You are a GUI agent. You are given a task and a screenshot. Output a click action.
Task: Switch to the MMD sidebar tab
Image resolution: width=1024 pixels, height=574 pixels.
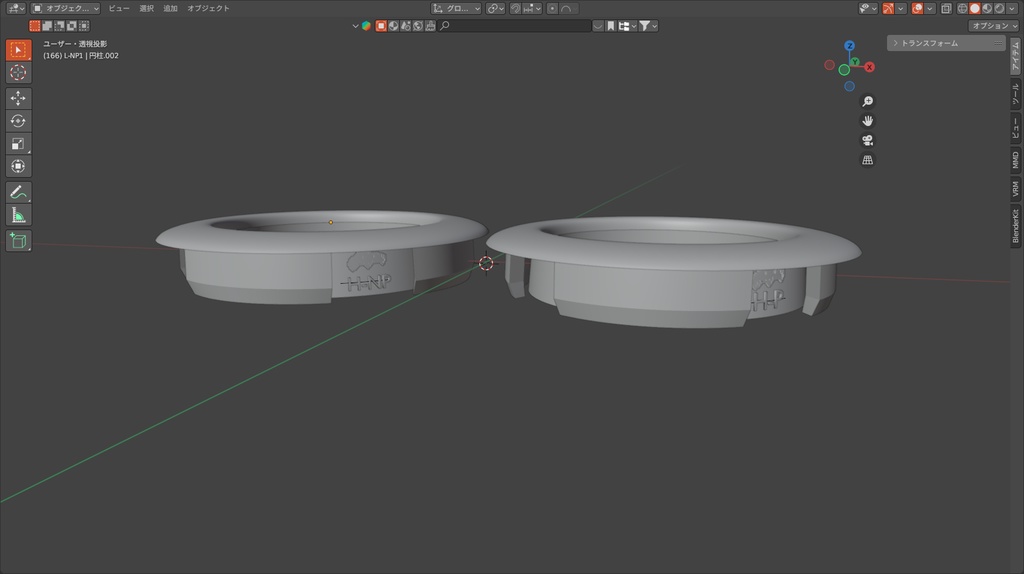click(x=1016, y=161)
